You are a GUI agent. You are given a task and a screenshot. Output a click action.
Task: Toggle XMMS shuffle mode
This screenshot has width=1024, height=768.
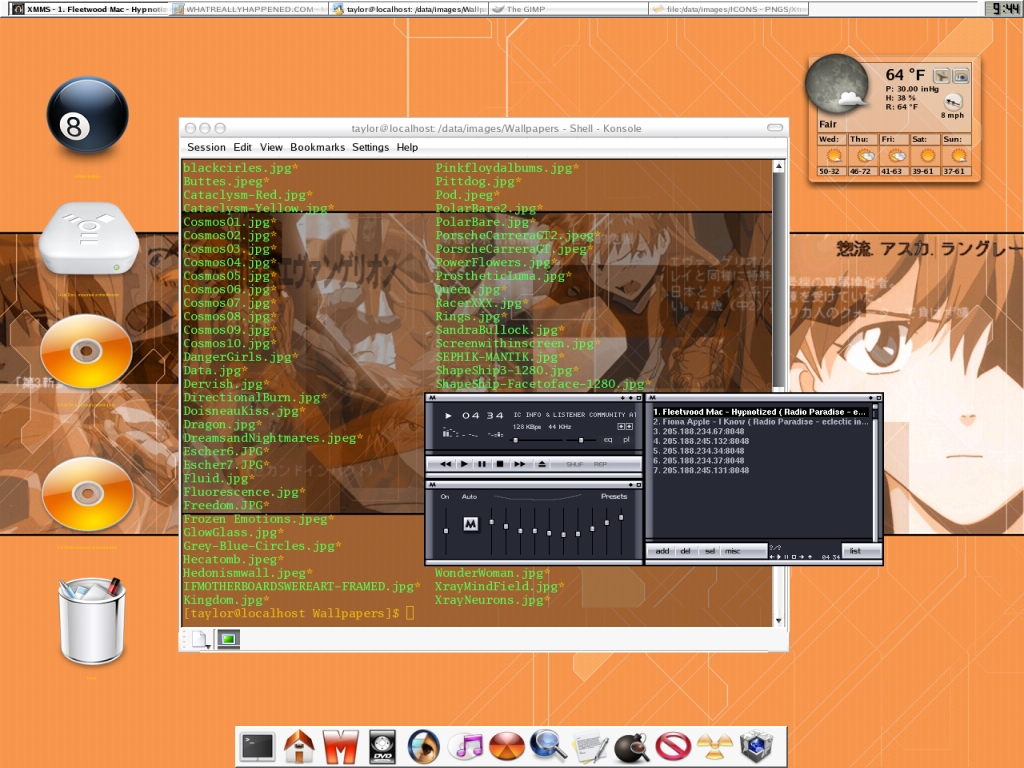tap(575, 464)
